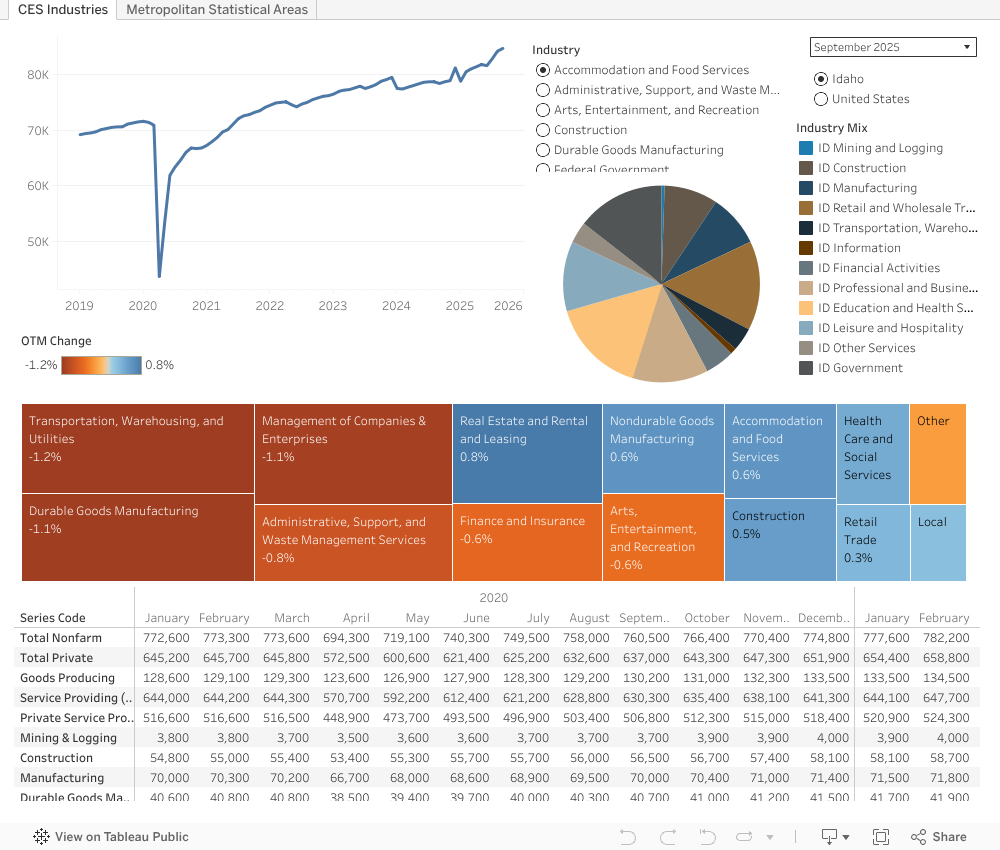Click Nondurable Goods Manufacturing treemap tile
Image resolution: width=1000 pixels, height=850 pixels.
(x=663, y=448)
